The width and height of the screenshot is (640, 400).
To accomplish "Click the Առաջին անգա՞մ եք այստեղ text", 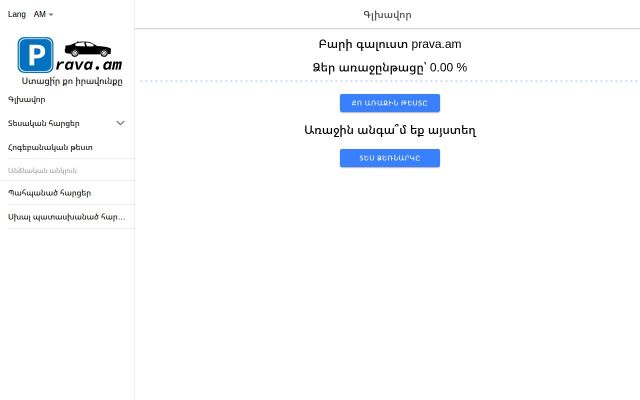I will coord(390,130).
